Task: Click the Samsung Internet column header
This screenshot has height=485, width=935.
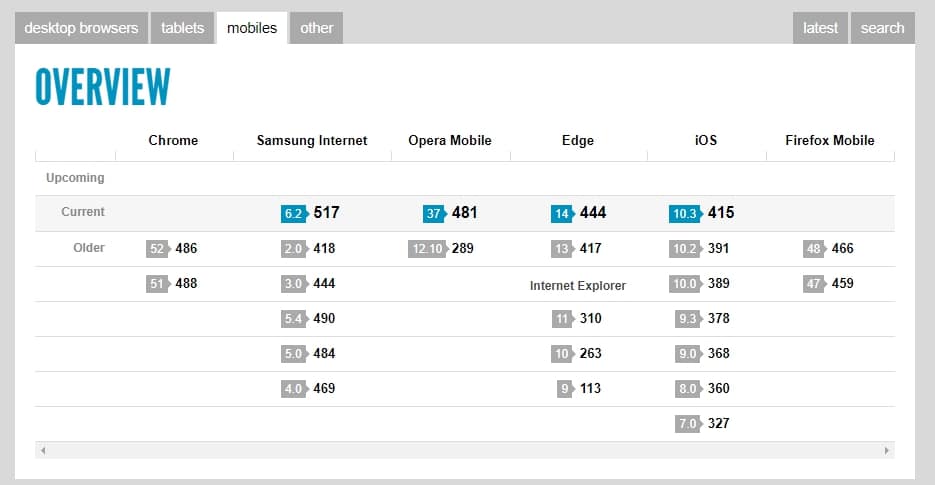Action: point(312,140)
